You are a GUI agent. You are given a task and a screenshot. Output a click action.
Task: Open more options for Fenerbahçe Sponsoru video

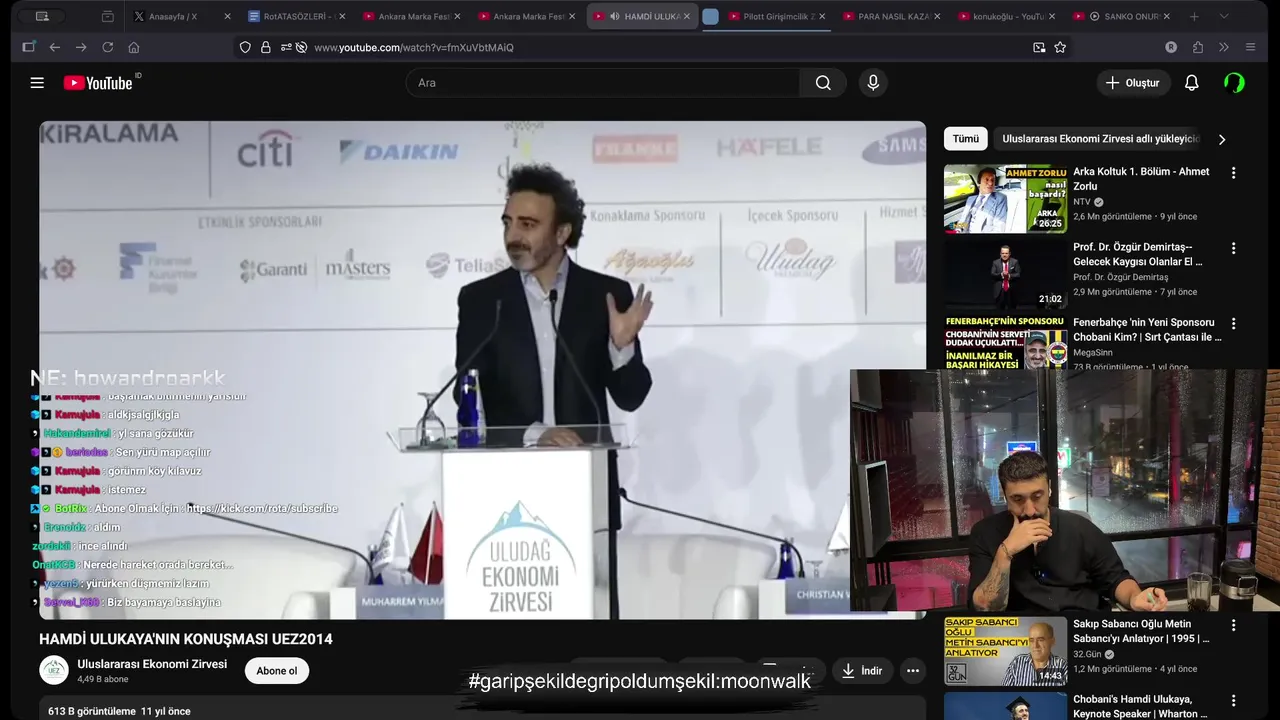tap(1233, 324)
